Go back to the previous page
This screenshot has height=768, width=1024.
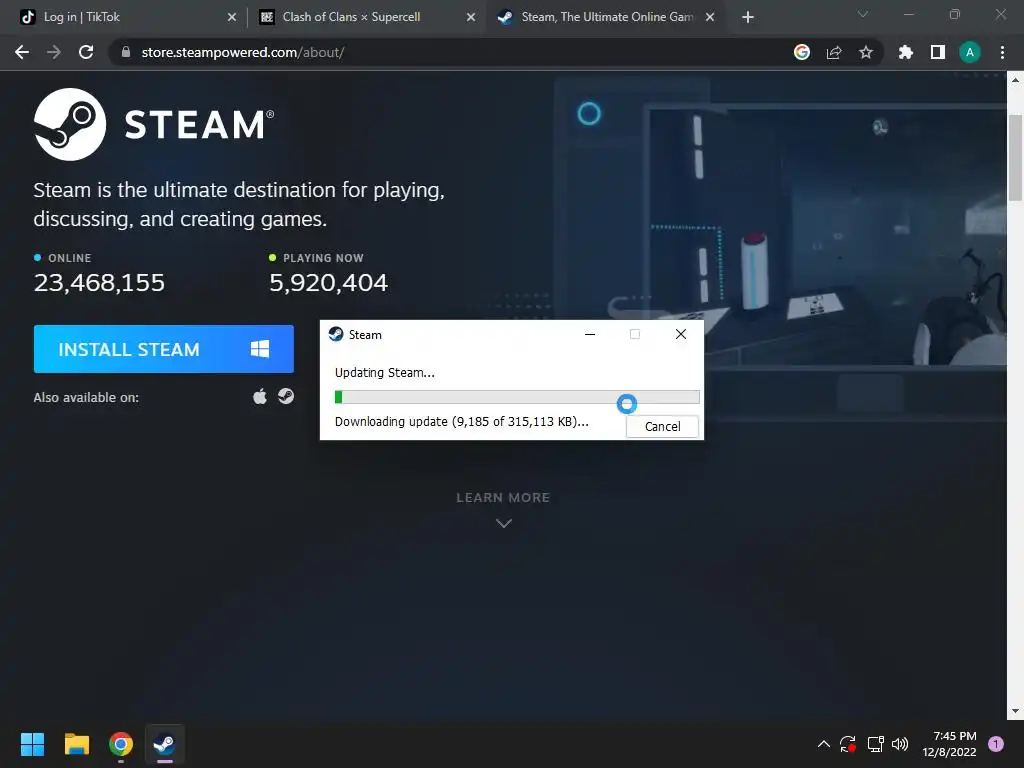coord(22,52)
